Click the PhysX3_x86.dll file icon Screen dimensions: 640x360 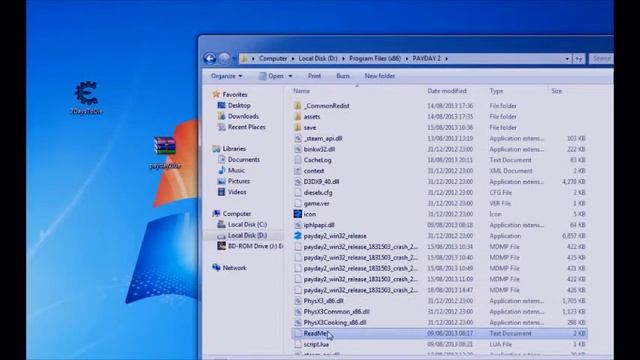point(298,301)
